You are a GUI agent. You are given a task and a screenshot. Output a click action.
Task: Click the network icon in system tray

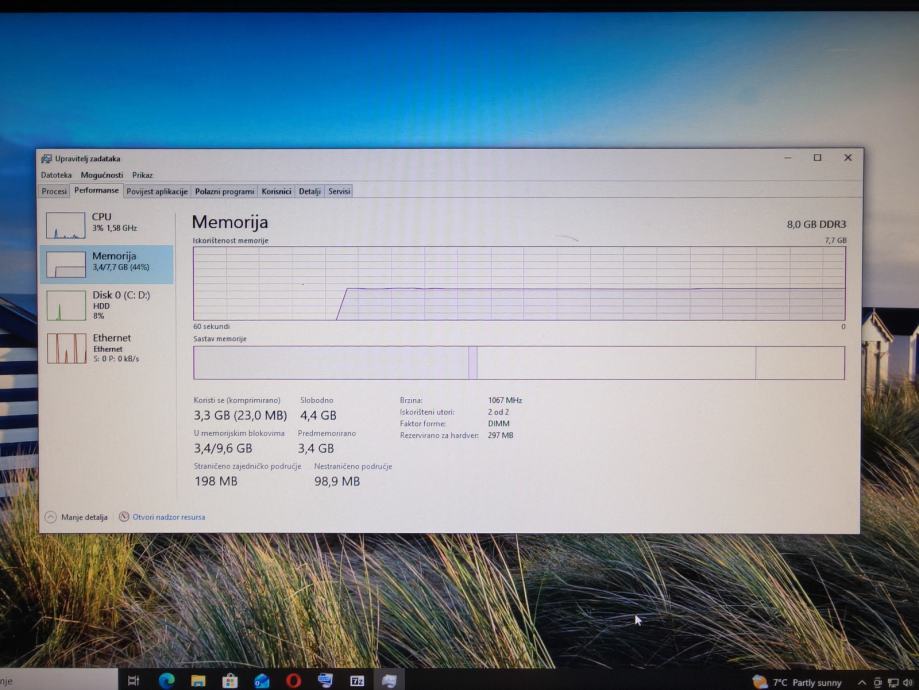coord(893,682)
